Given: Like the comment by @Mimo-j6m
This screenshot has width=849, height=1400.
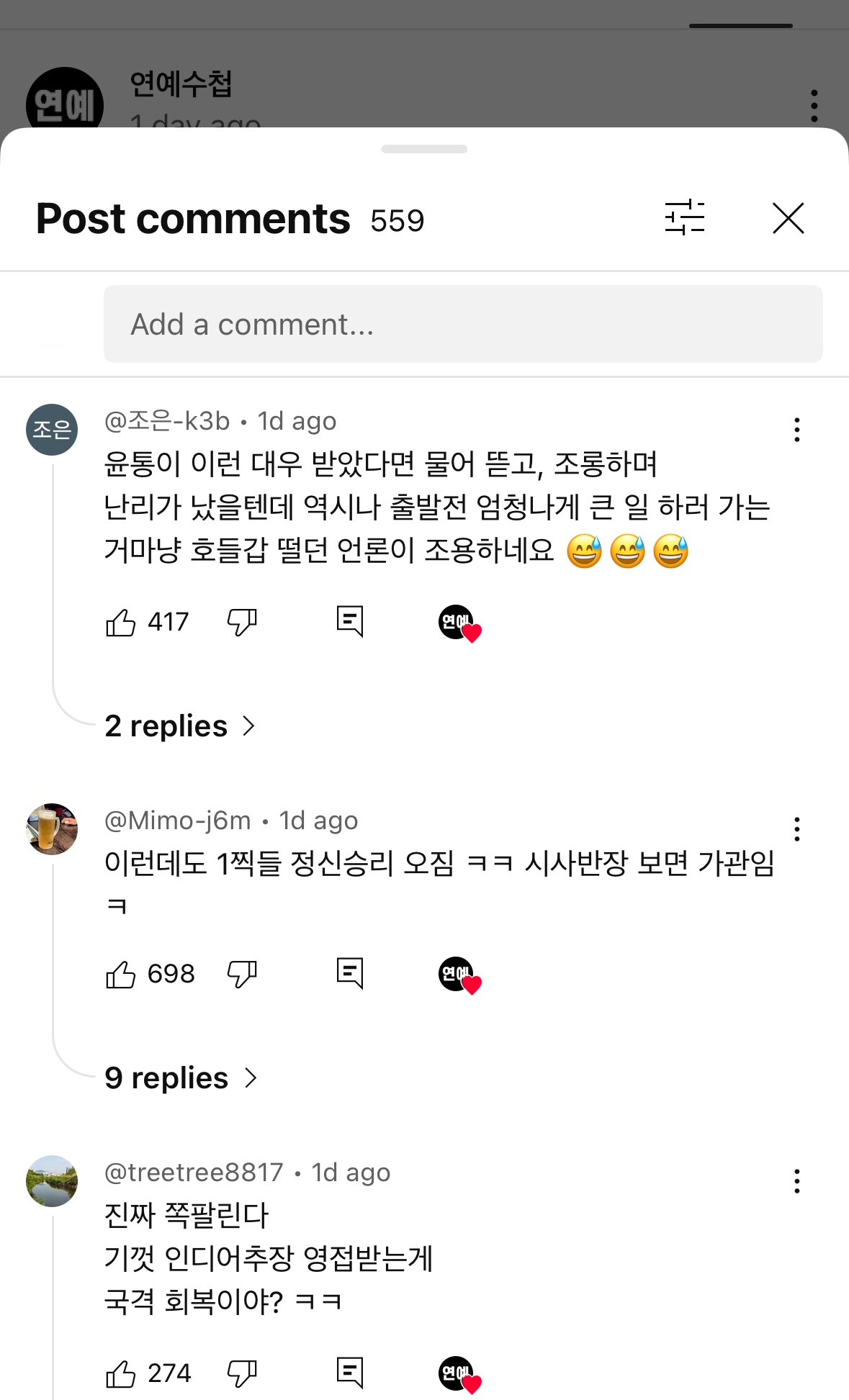Looking at the screenshot, I should click(121, 974).
